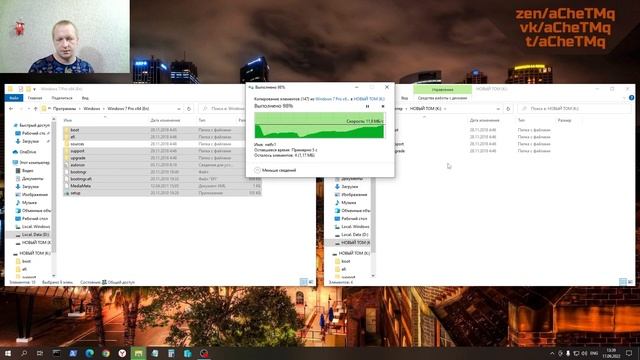640x360 pixels.
Task: Click search box 'Поиск в НОВЫЙ ТОМ (K:)'
Action: click(x=575, y=109)
